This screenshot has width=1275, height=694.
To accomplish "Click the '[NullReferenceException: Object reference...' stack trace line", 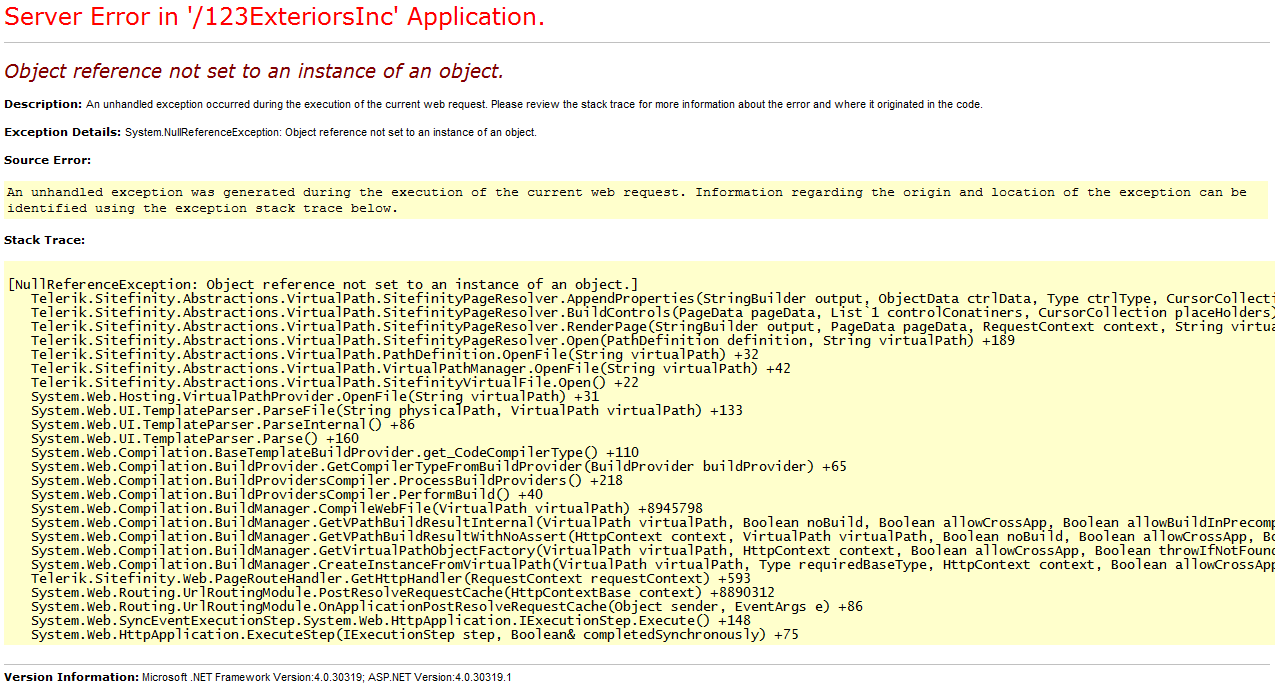I will point(322,284).
